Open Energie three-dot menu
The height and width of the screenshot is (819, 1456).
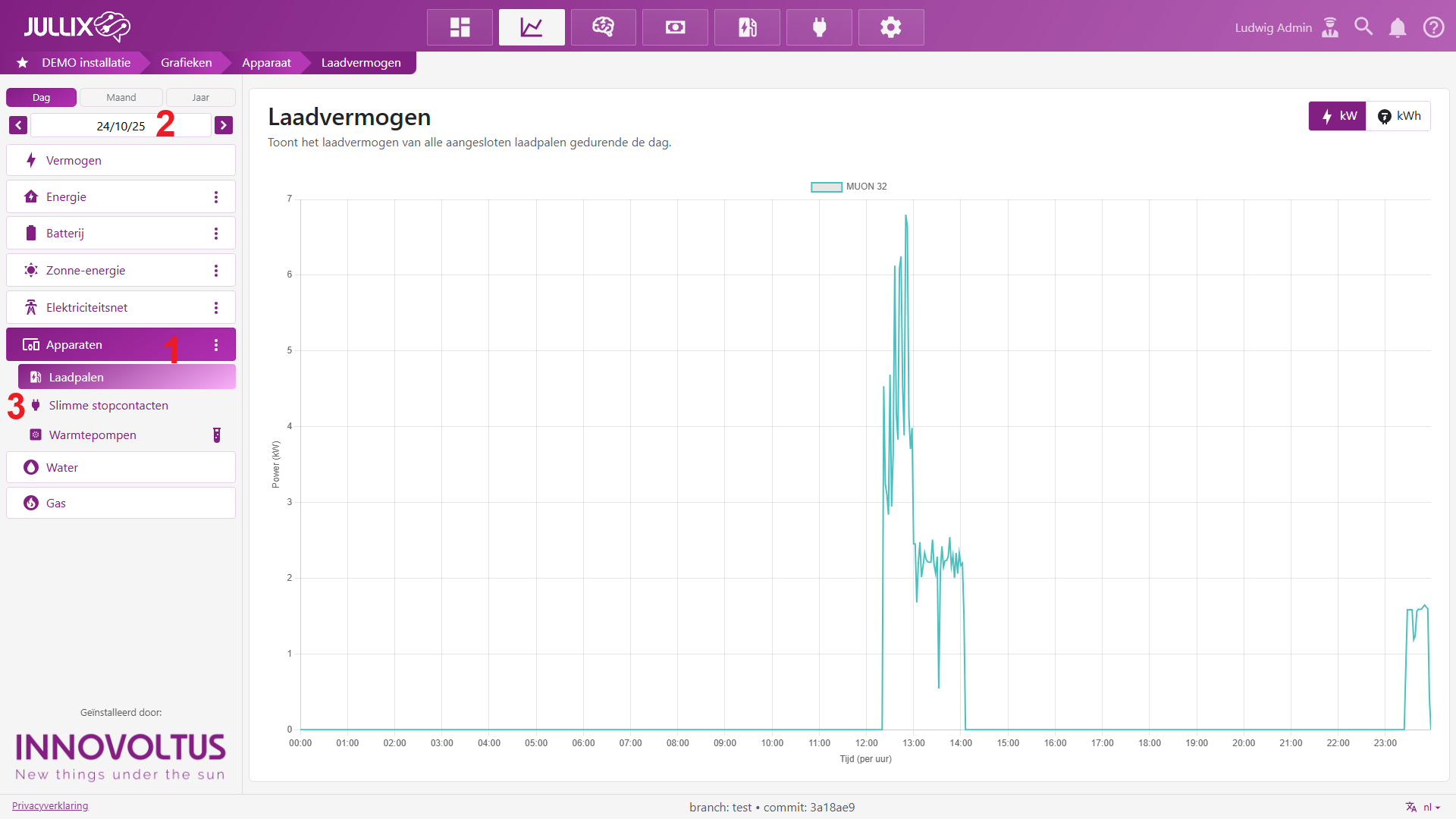(216, 197)
